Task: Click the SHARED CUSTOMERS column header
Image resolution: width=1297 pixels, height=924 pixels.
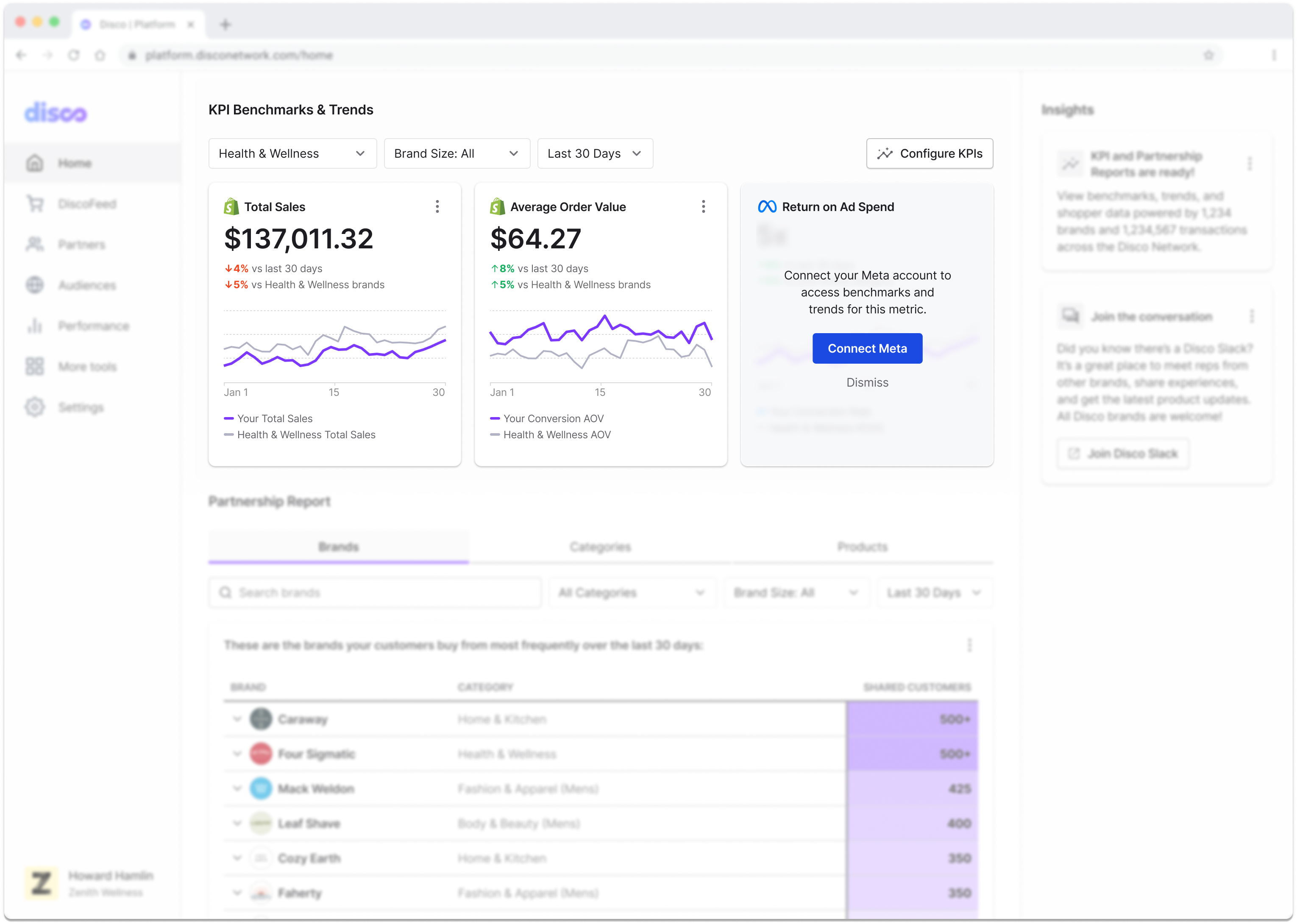Action: point(917,687)
